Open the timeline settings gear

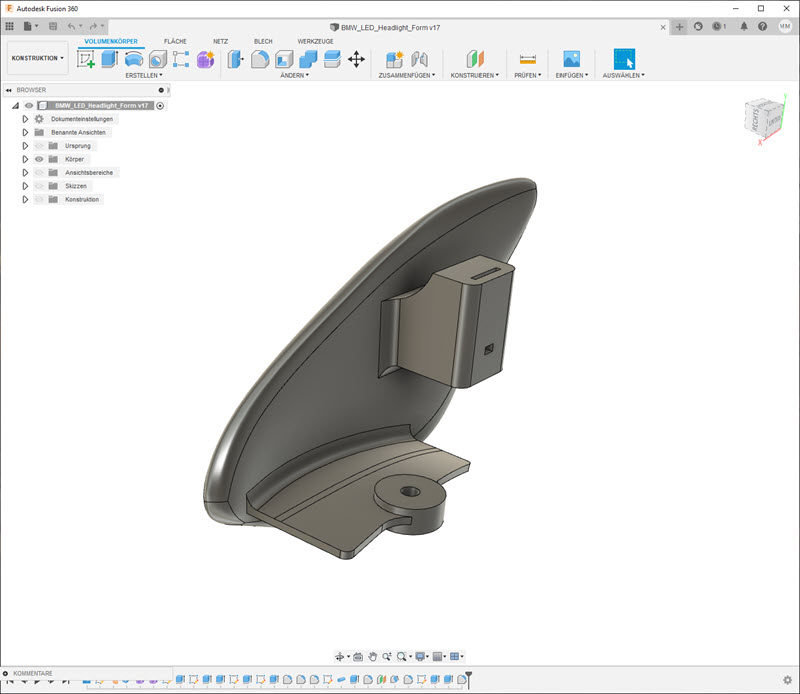coord(787,680)
